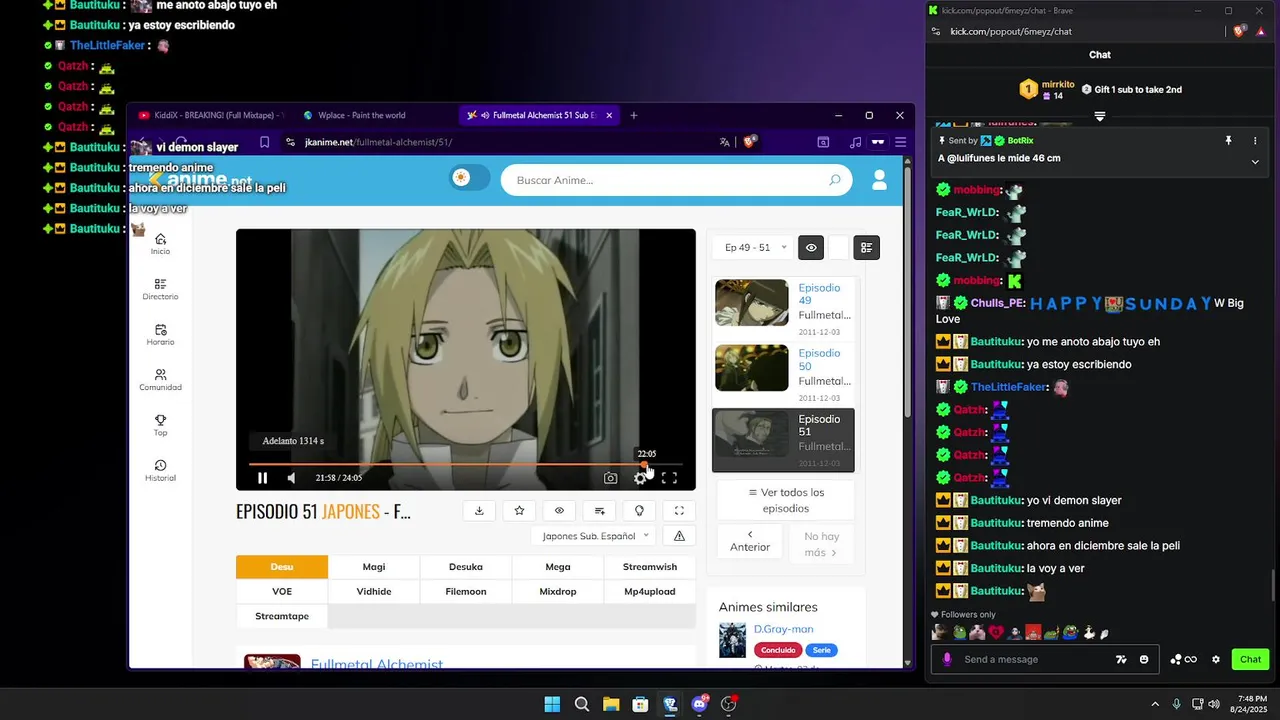Seek the video using the progress bar
The image size is (1280, 720).
[x=466, y=464]
